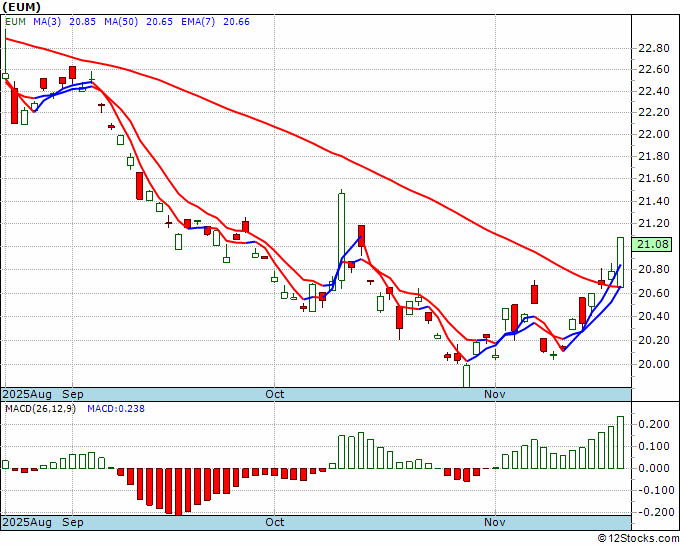The image size is (680, 546).
Task: Click Oct on the MACD time axis
Action: click(275, 522)
